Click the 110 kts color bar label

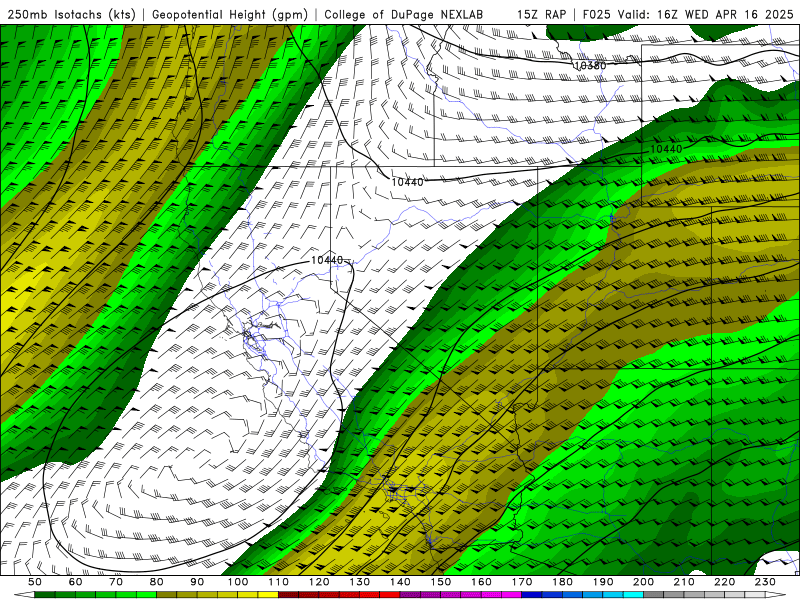pos(279,582)
